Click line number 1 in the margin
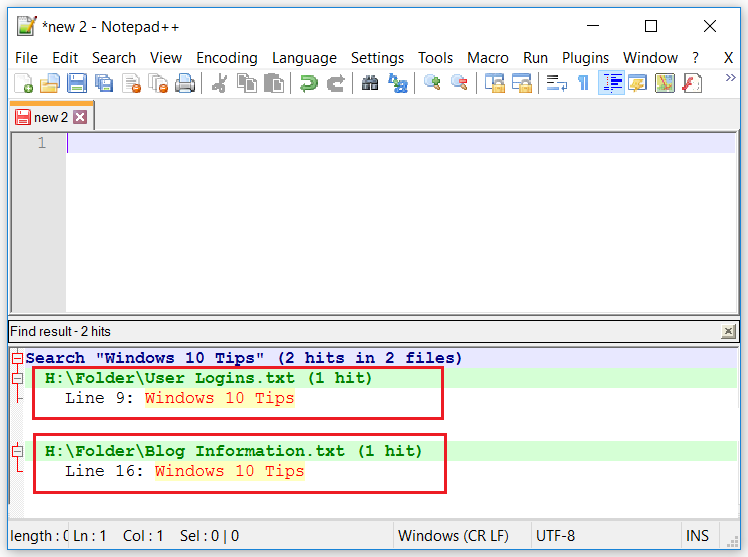The width and height of the screenshot is (748, 557). pos(42,143)
